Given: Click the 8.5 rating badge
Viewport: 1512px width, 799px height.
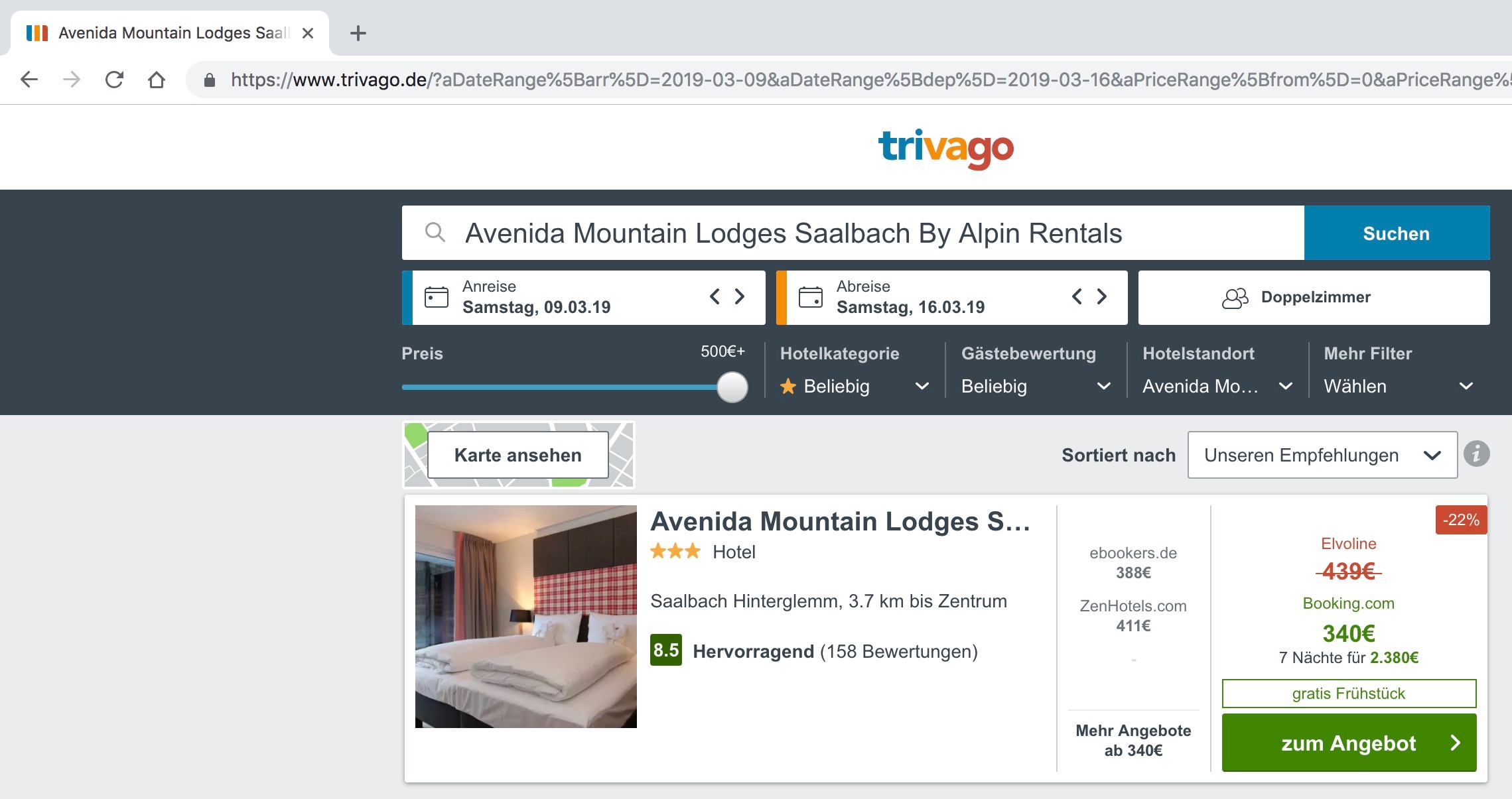Looking at the screenshot, I should point(666,650).
